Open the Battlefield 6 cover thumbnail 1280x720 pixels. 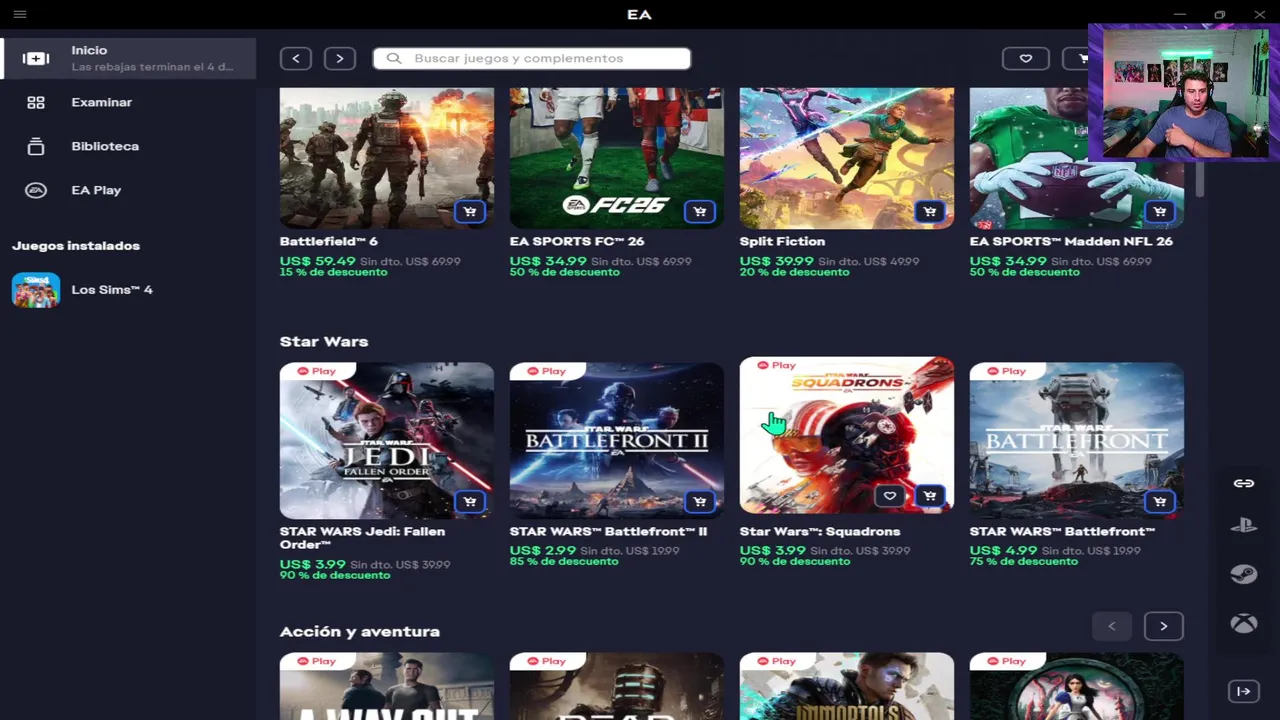click(x=387, y=158)
